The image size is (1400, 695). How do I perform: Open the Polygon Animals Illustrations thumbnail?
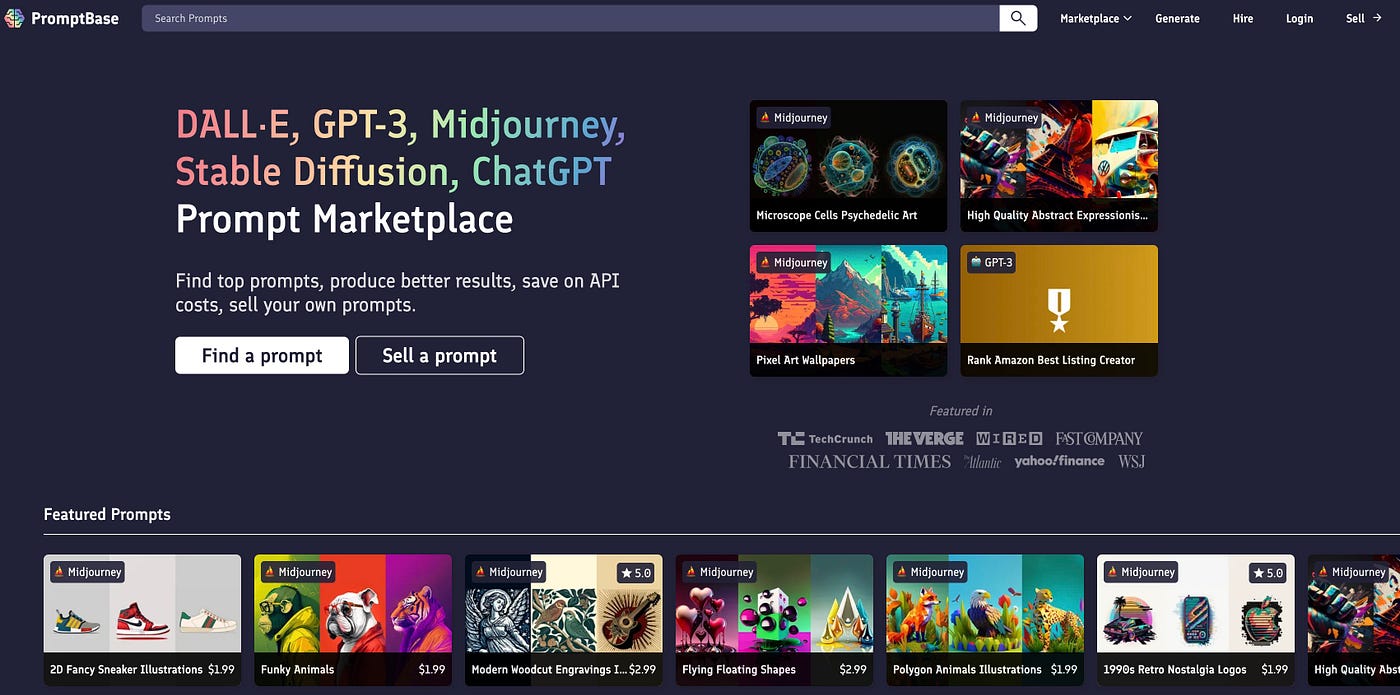(985, 605)
